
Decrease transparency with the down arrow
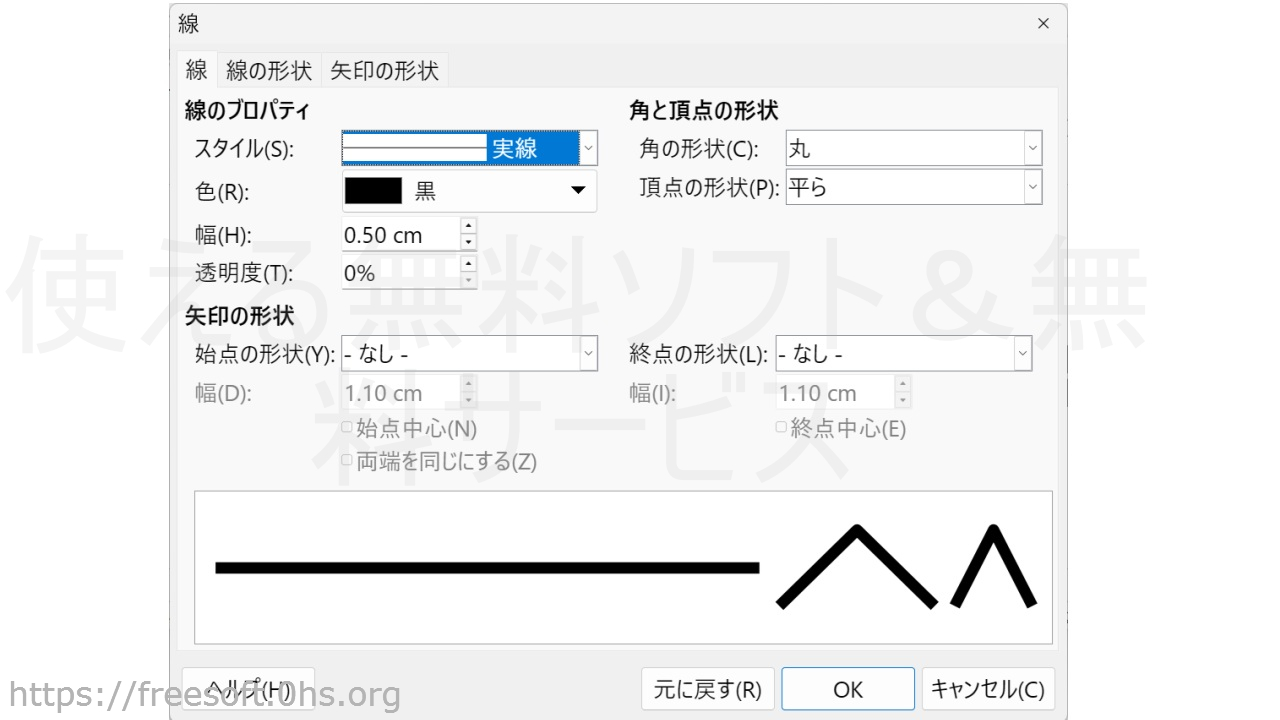[x=468, y=281]
